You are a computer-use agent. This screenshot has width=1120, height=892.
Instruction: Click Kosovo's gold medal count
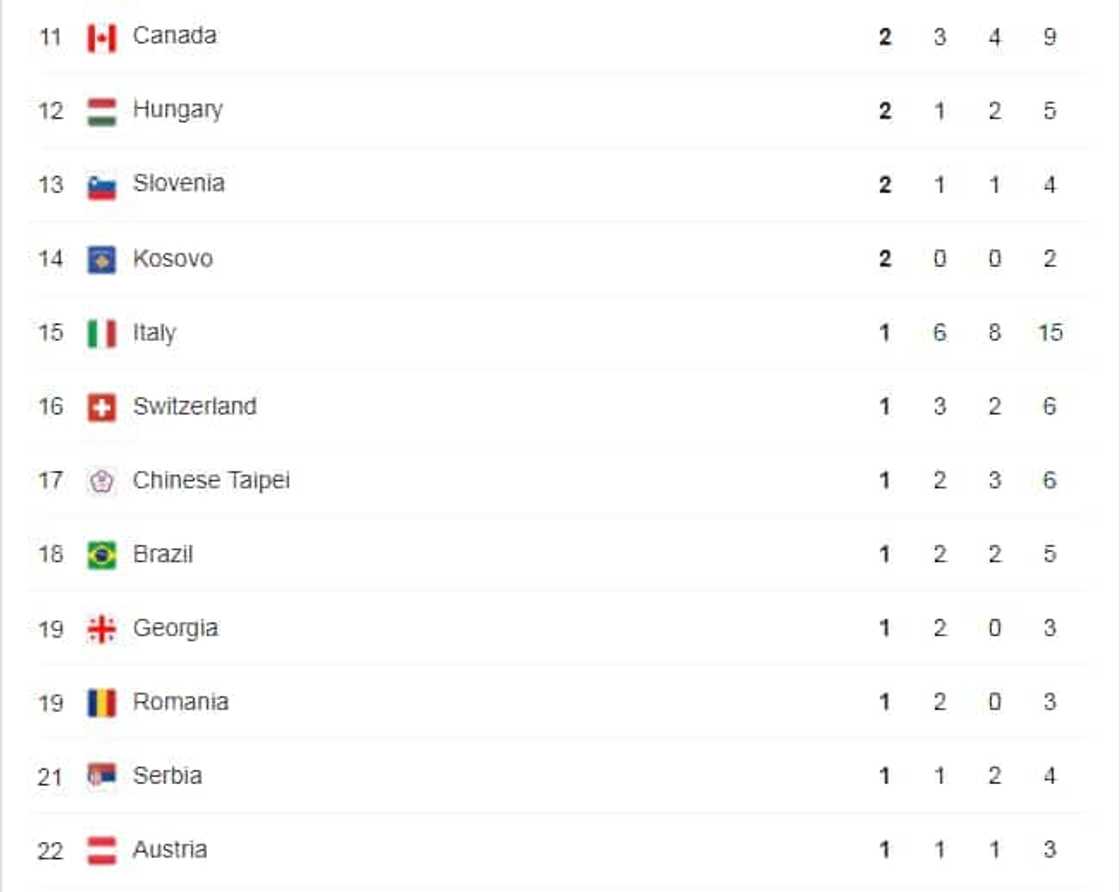(884, 259)
